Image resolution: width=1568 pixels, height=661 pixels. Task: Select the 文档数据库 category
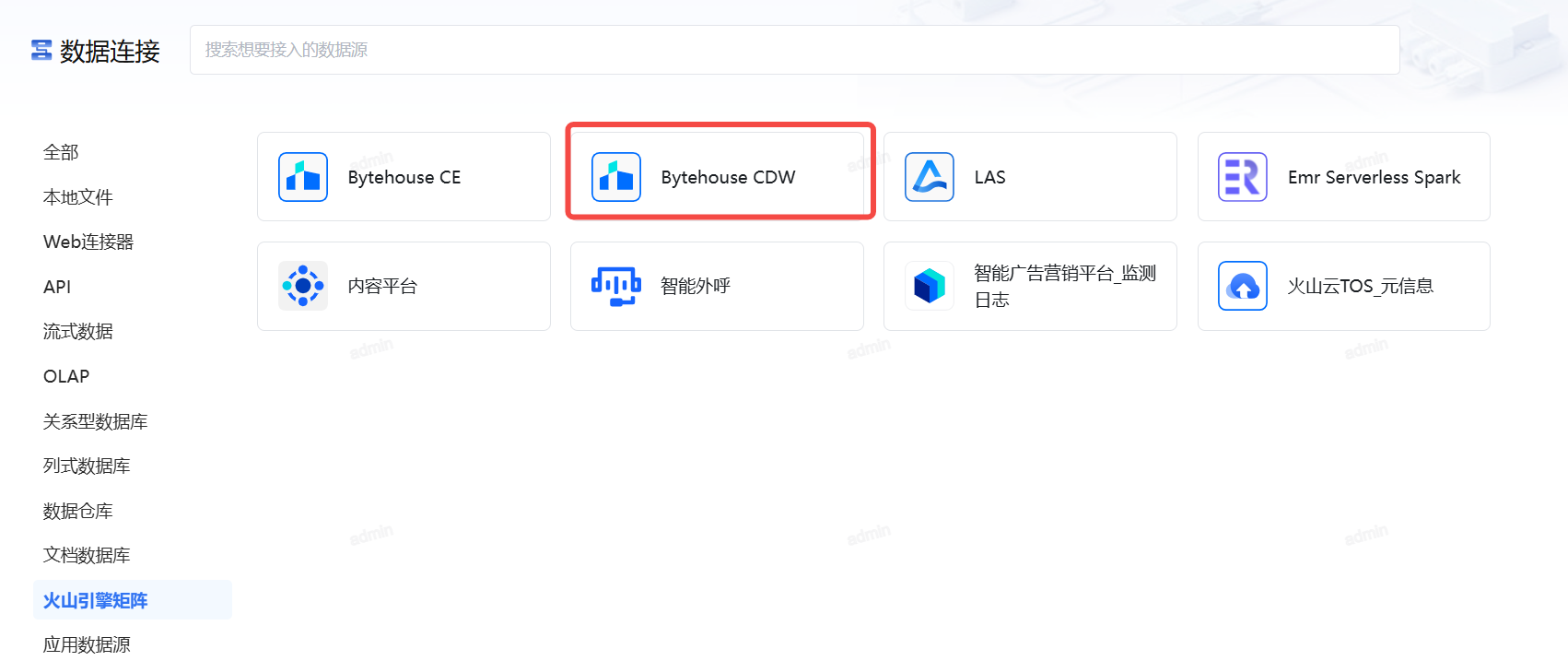click(87, 555)
